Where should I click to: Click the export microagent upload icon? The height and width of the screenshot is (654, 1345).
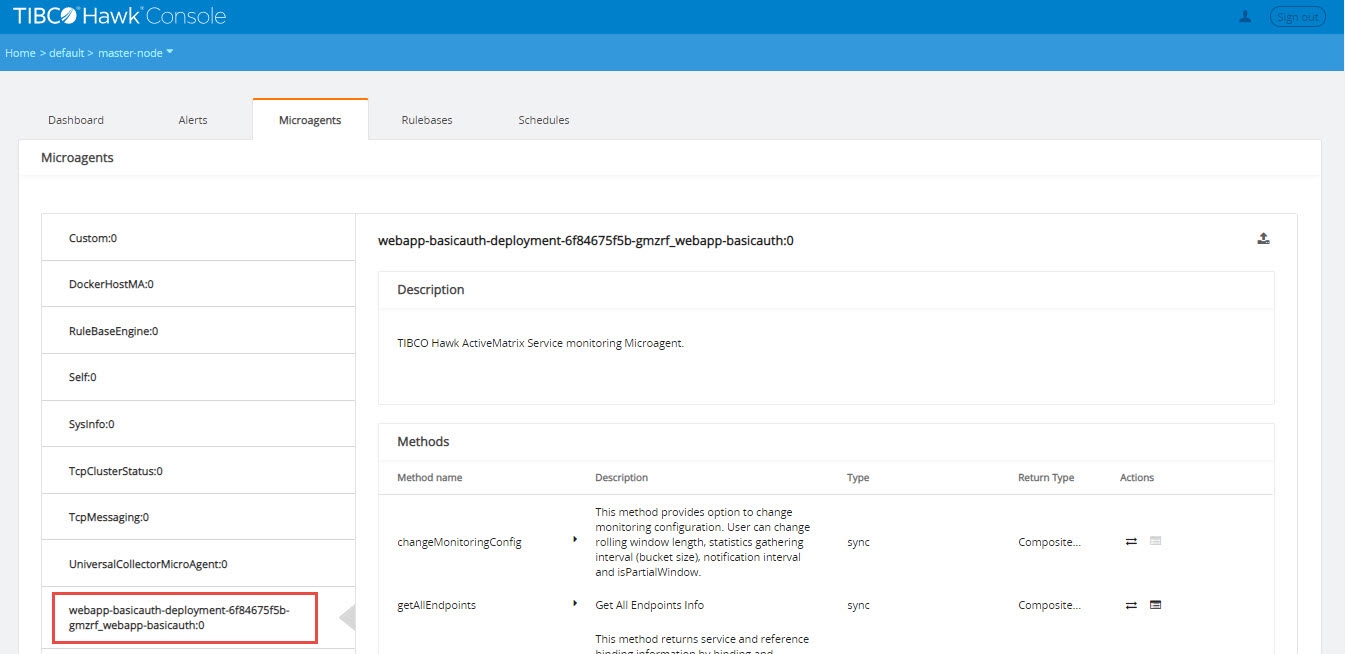point(1263,238)
